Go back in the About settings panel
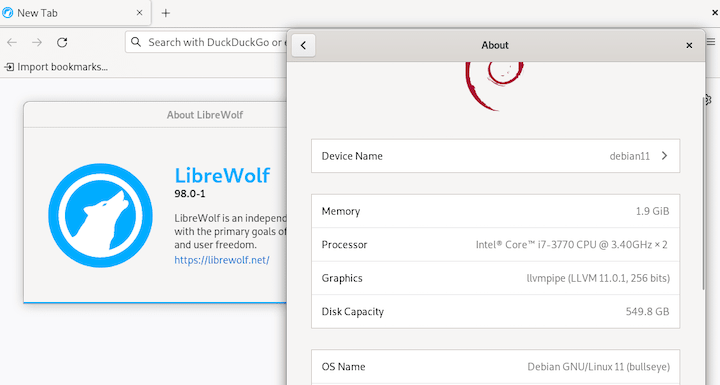This screenshot has width=720, height=385. [x=303, y=45]
